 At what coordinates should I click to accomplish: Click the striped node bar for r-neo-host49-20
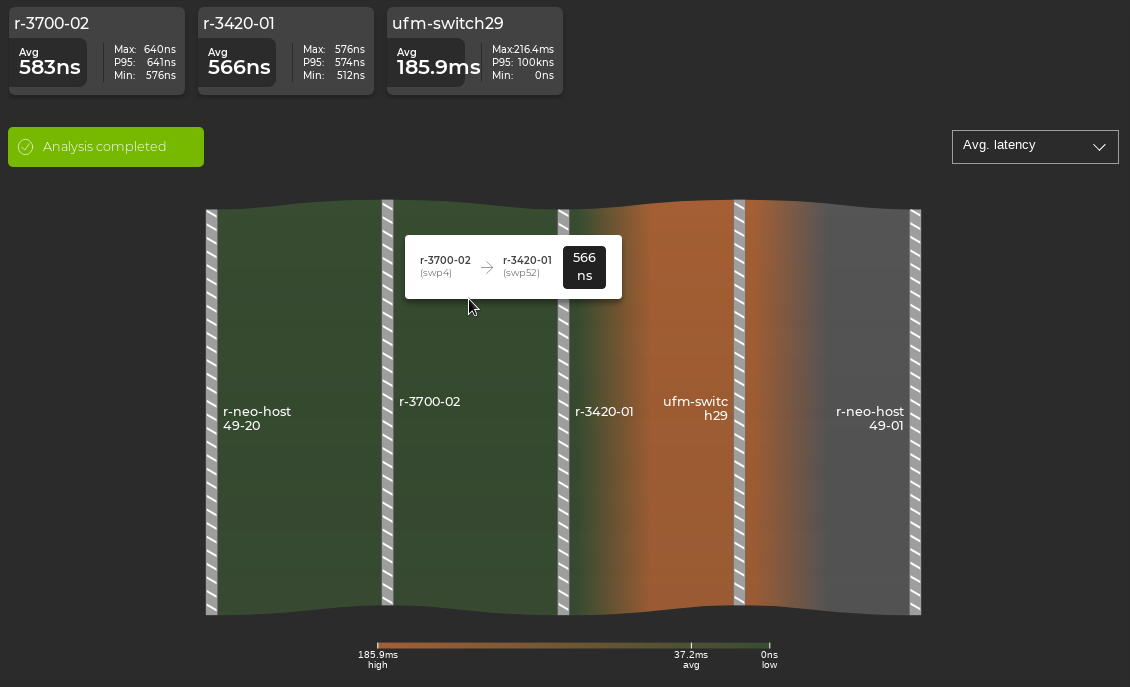click(x=212, y=411)
